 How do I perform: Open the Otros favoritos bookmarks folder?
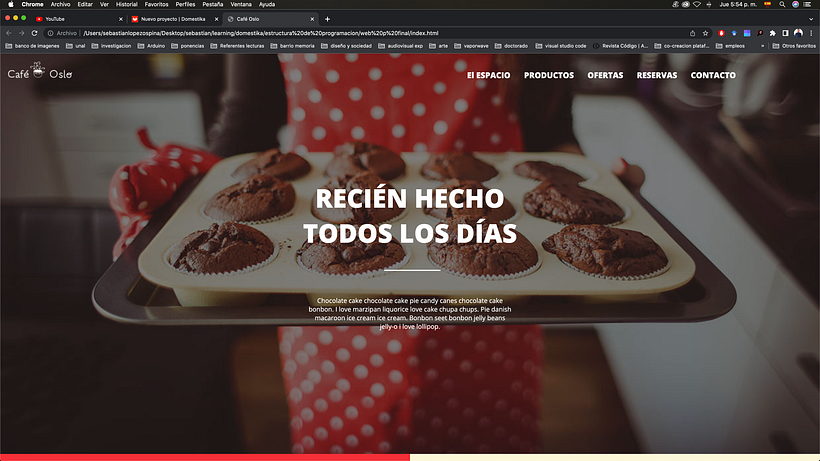[794, 46]
